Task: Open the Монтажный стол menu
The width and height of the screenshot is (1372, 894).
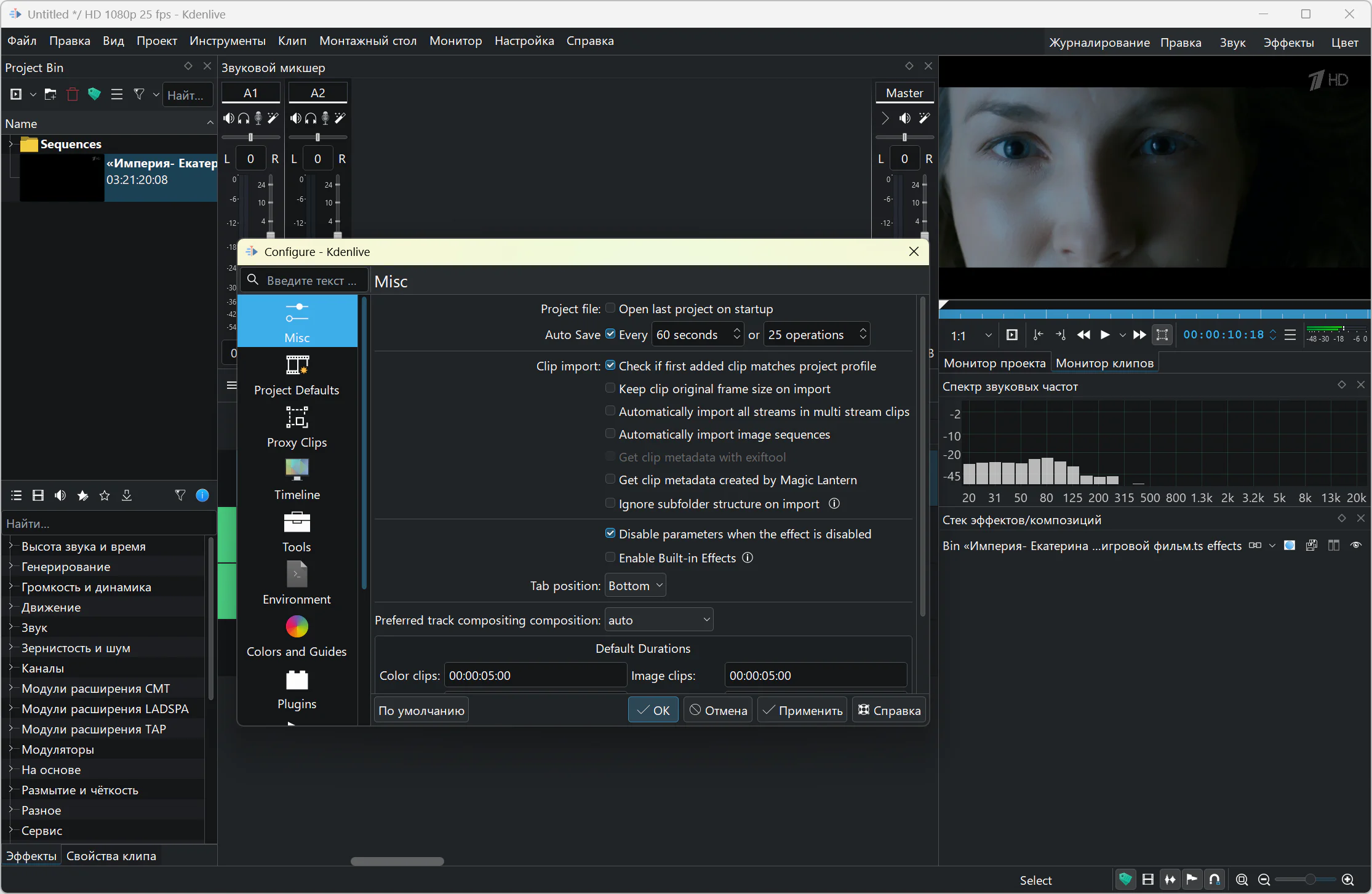Action: (367, 41)
